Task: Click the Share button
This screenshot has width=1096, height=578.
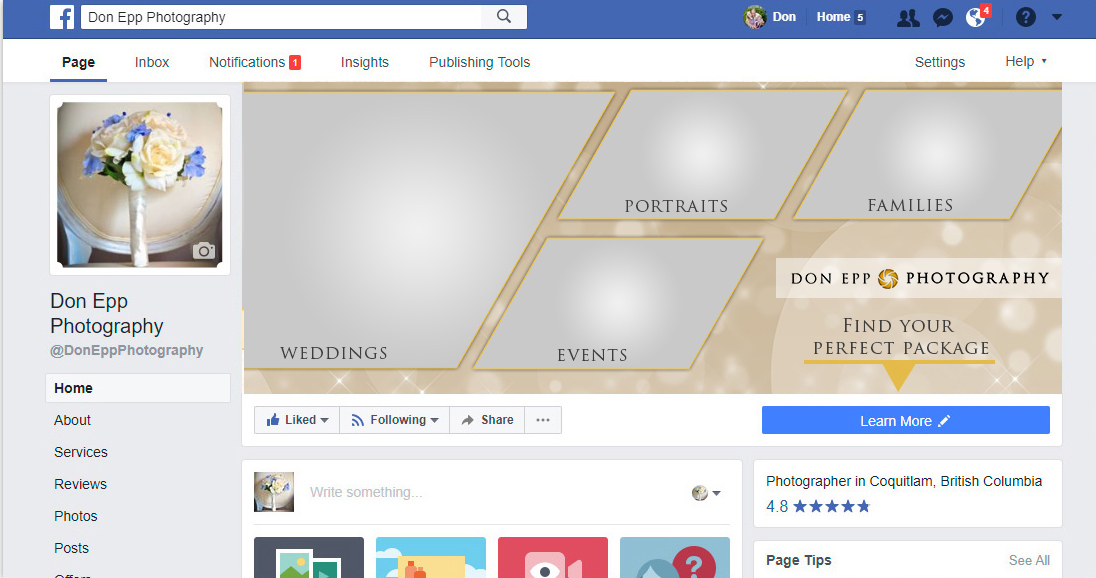Action: 487,420
